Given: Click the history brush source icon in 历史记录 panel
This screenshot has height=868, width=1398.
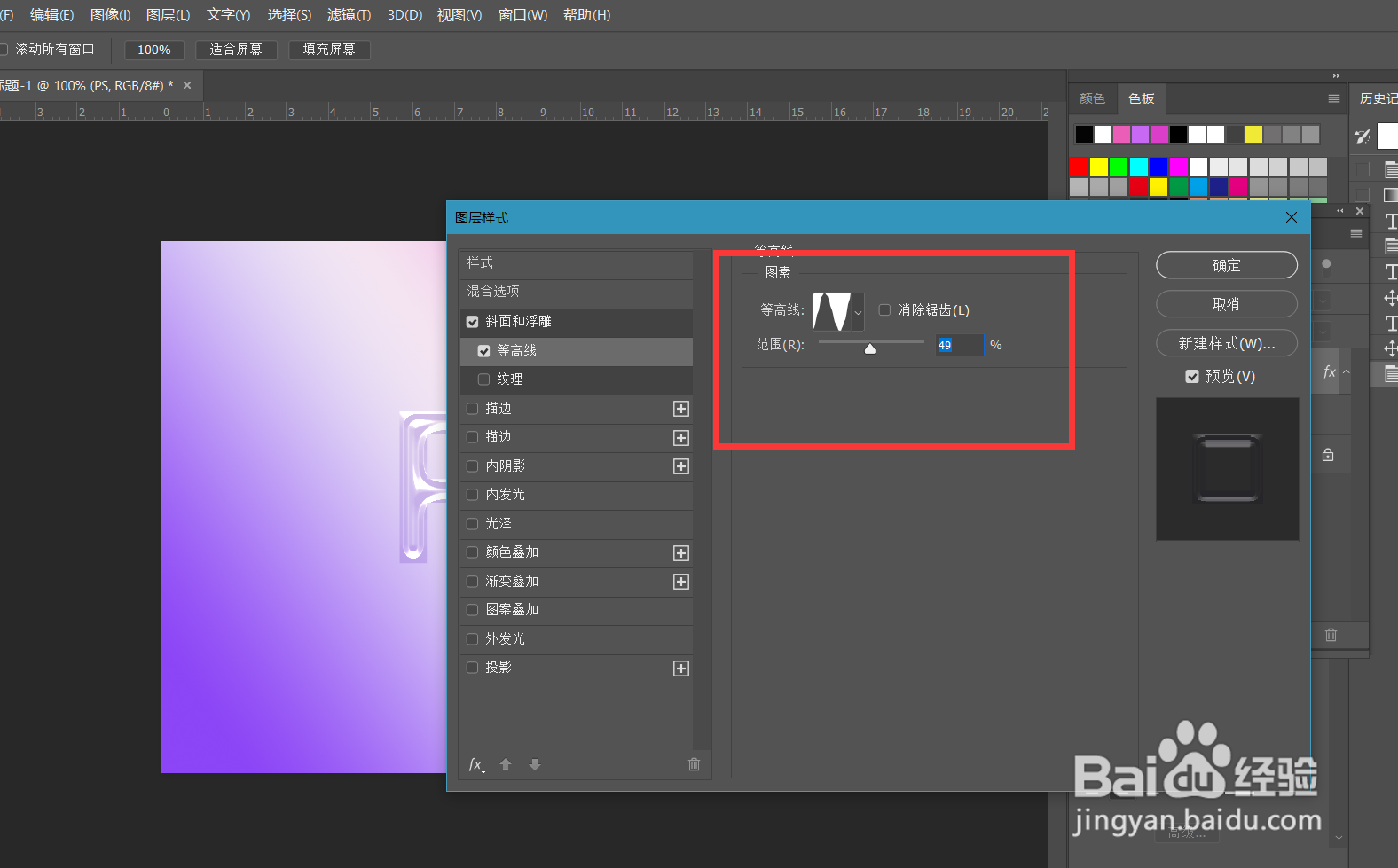Looking at the screenshot, I should 1363,136.
